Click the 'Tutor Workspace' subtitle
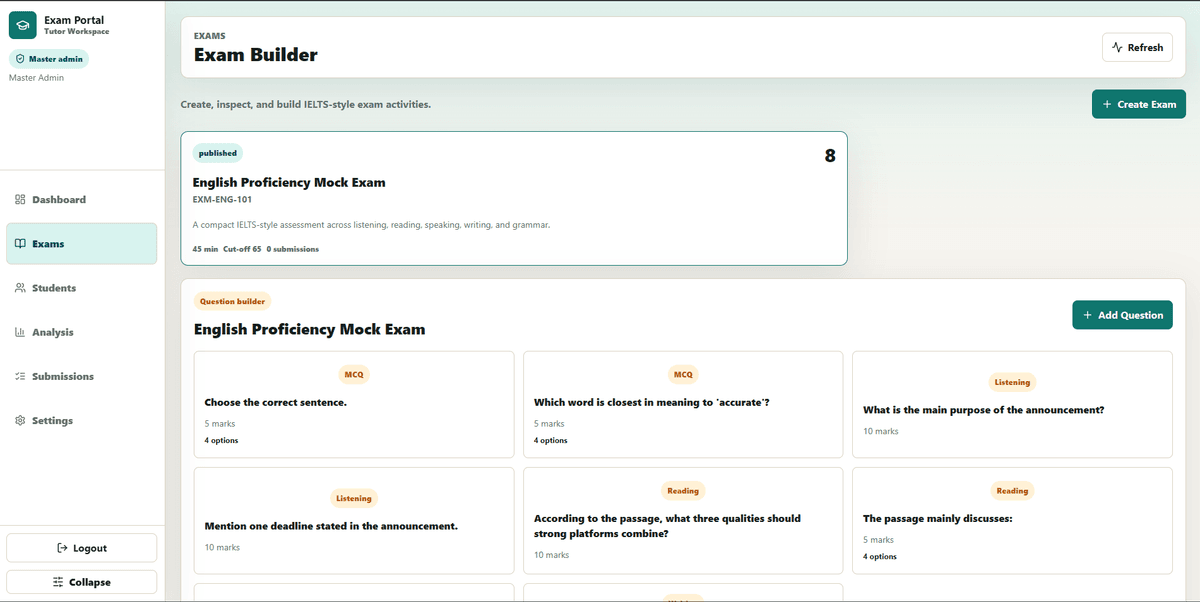 [x=77, y=32]
